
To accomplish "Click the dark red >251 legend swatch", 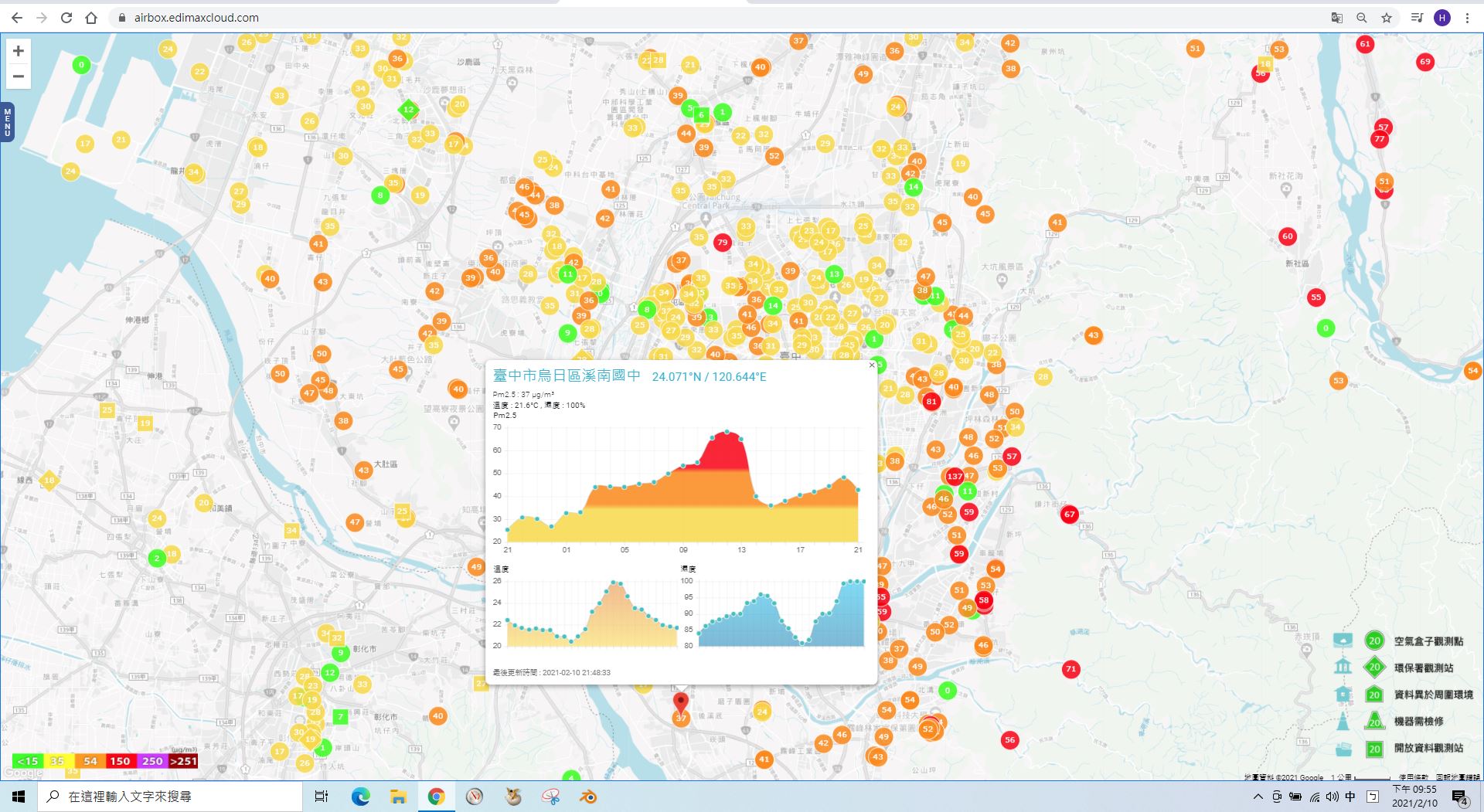I will (x=183, y=761).
